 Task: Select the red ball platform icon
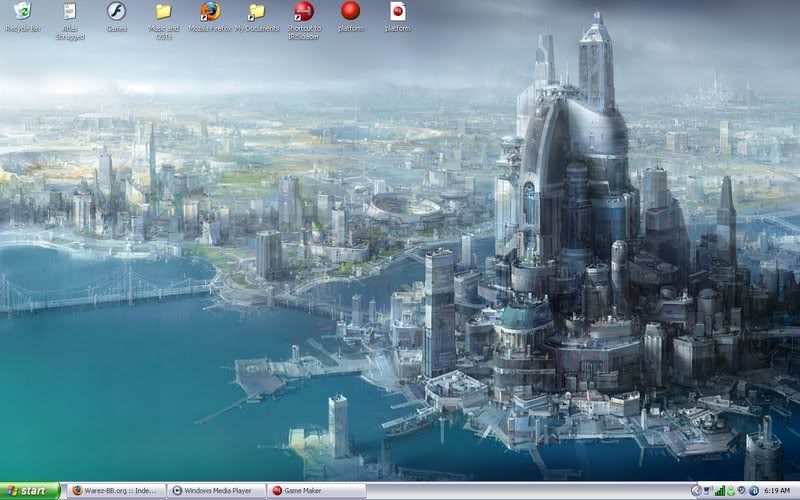[350, 12]
